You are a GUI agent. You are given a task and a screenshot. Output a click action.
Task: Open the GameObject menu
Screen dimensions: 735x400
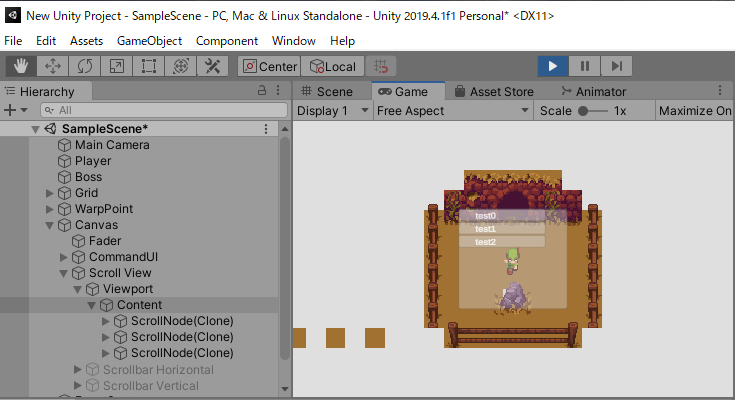(x=150, y=41)
